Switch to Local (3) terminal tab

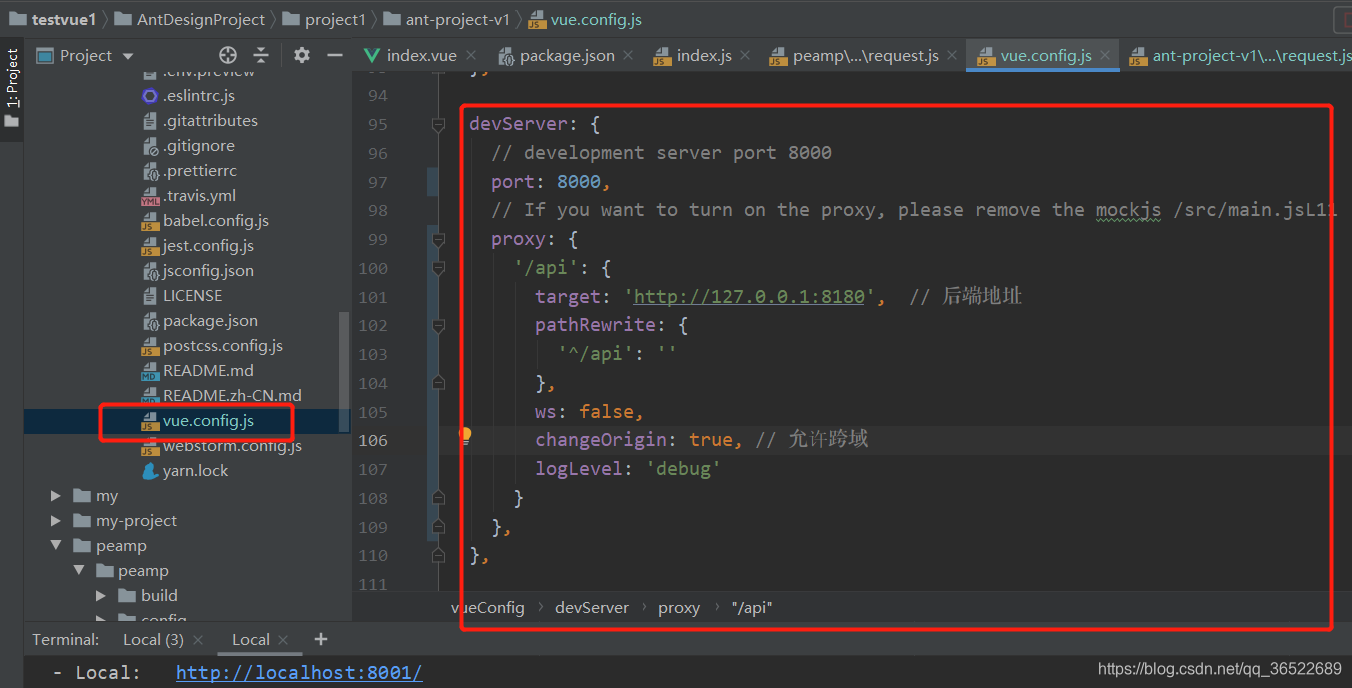[153, 640]
